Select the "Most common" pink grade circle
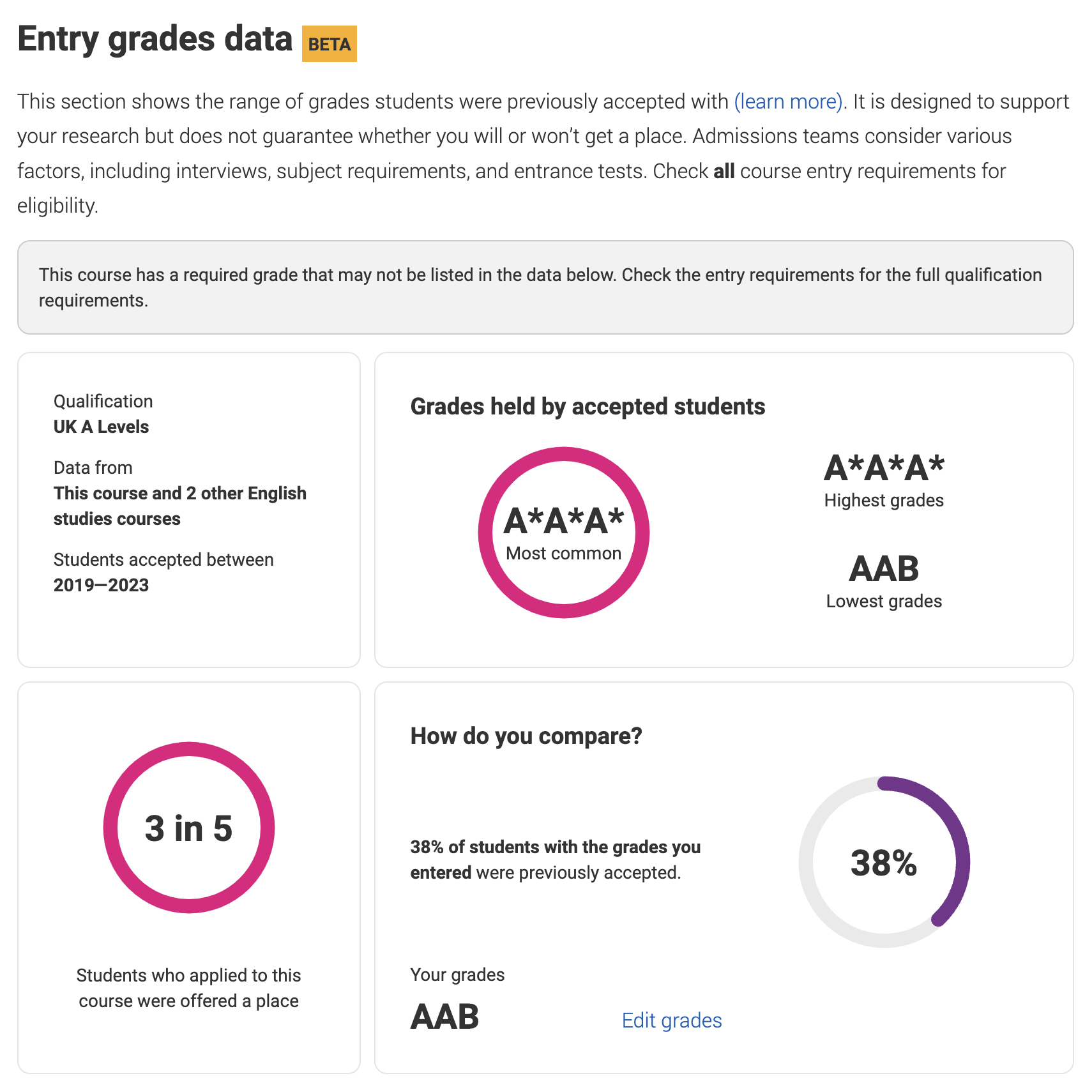Screen dimensions: 1092x1092 pyautogui.click(x=563, y=533)
